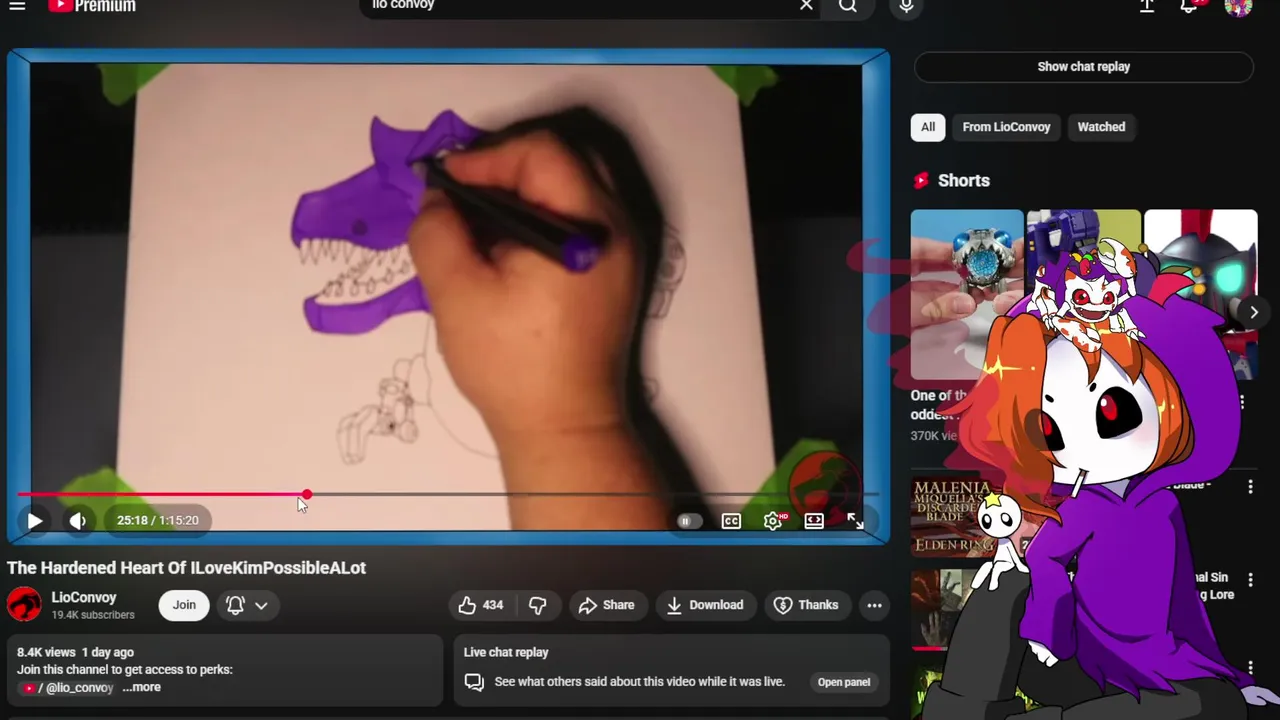Run the search with magnifier button
1280x720 pixels.
(x=847, y=6)
